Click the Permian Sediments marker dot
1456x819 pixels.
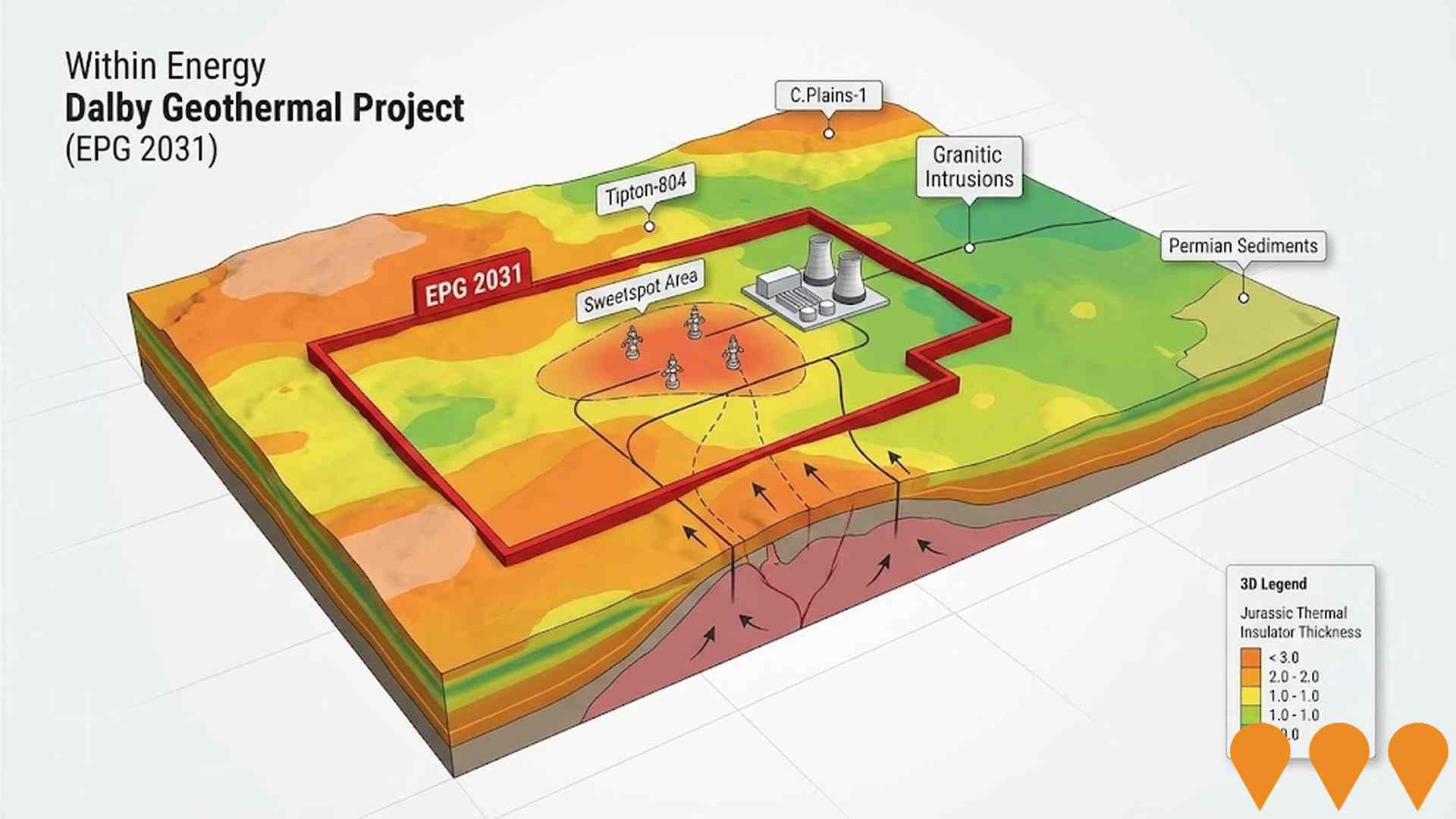pos(1244,298)
